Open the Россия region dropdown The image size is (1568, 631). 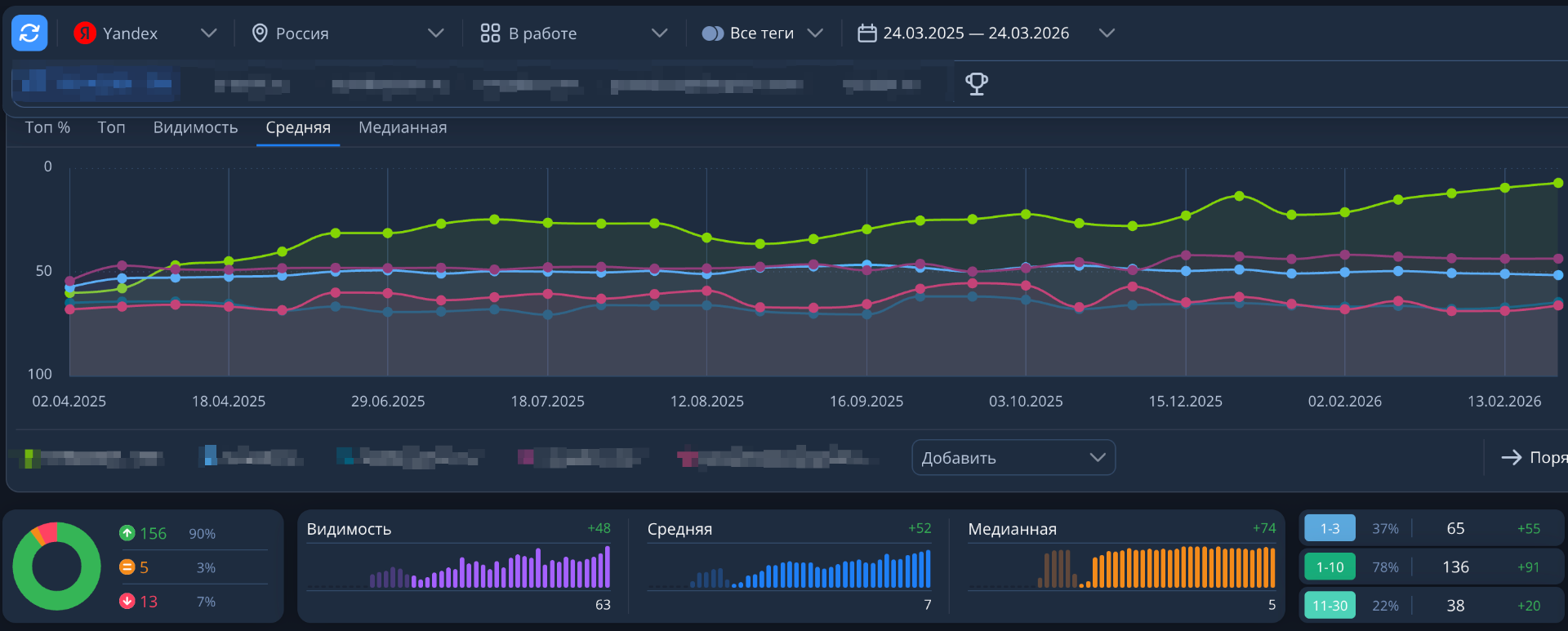point(351,33)
